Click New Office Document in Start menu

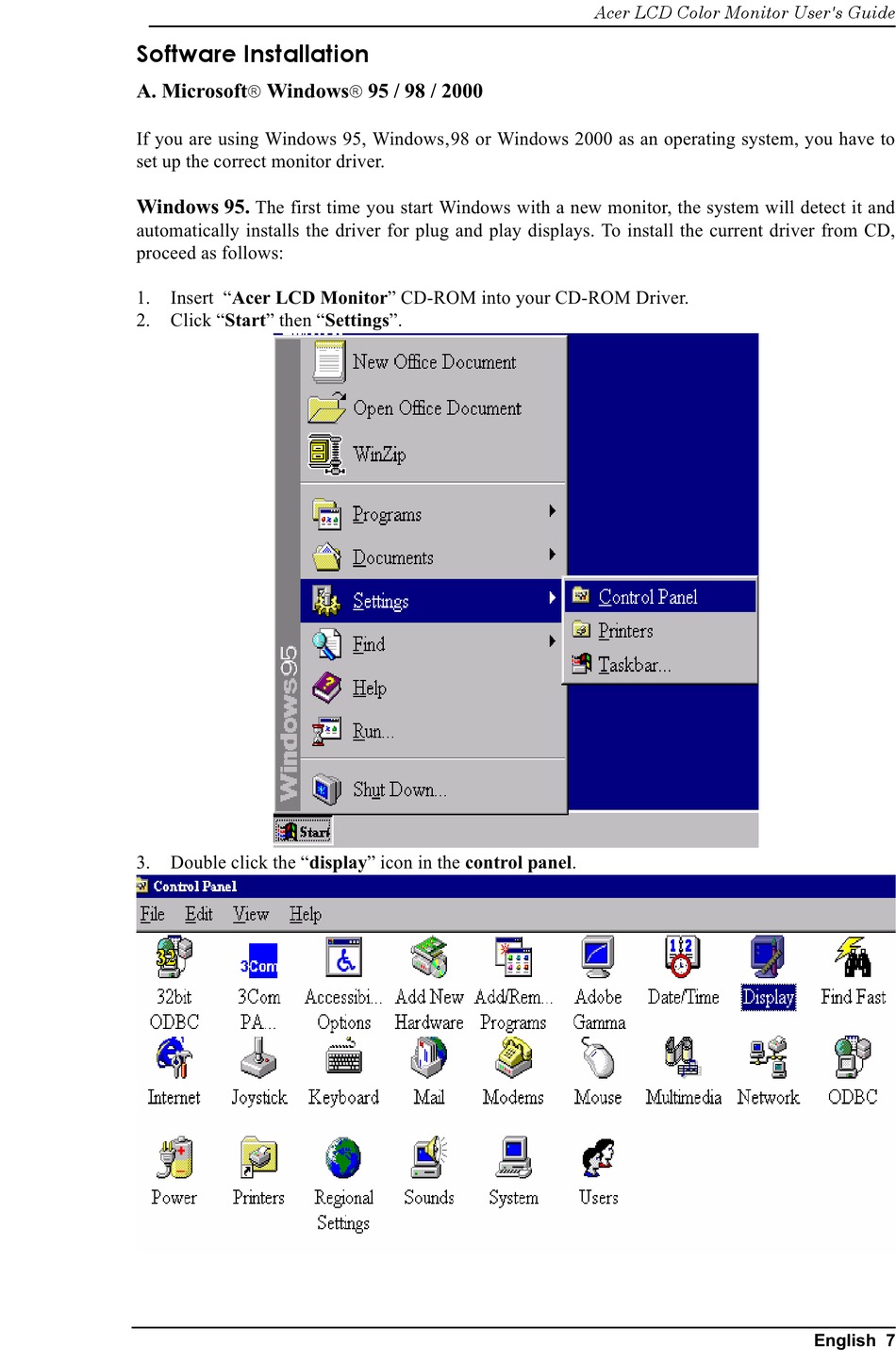434,362
